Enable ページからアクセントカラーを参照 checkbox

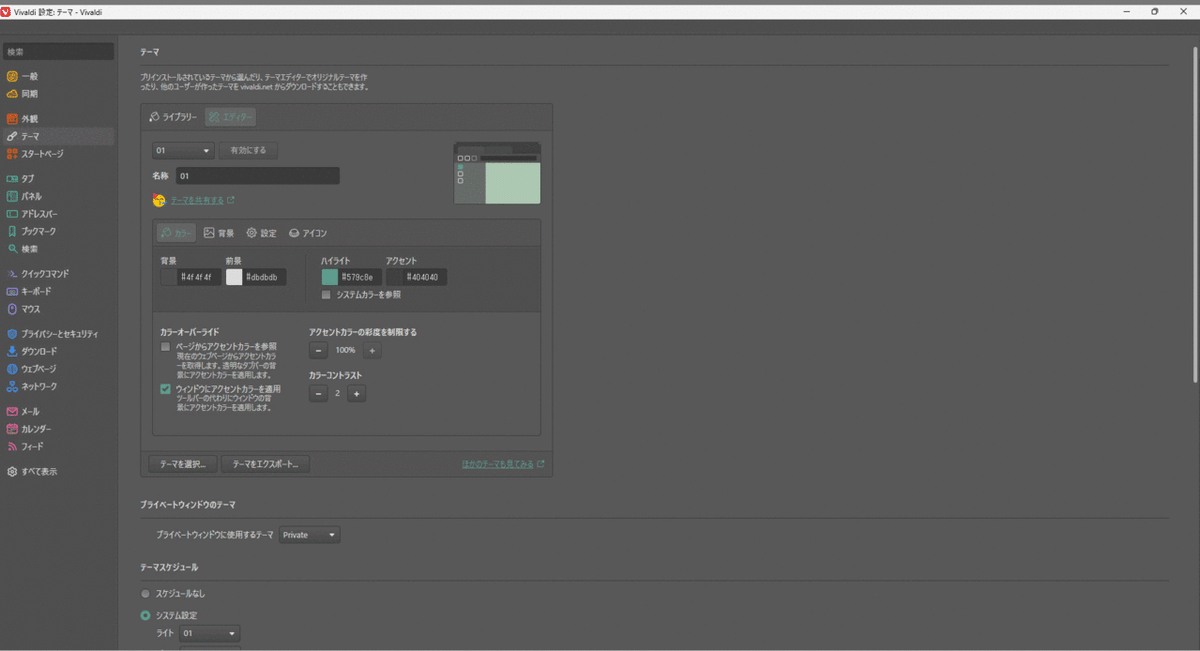(166, 347)
